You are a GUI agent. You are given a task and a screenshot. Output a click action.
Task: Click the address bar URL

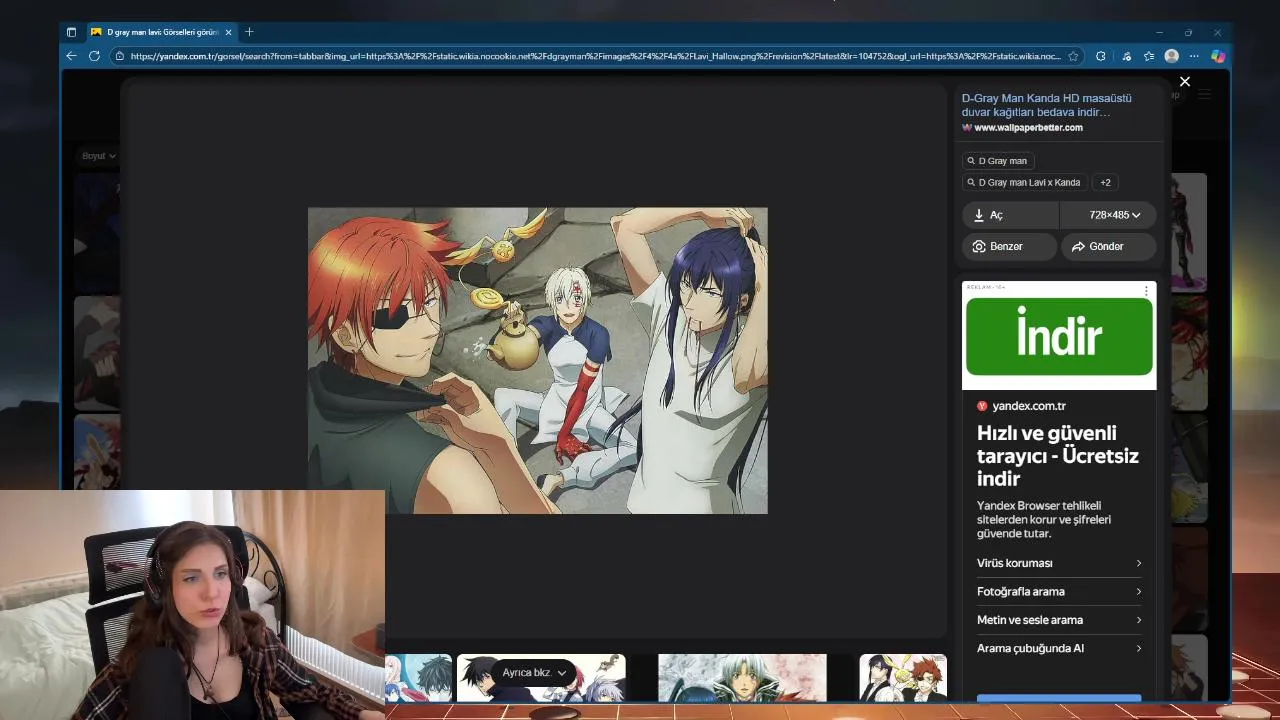[x=595, y=56]
